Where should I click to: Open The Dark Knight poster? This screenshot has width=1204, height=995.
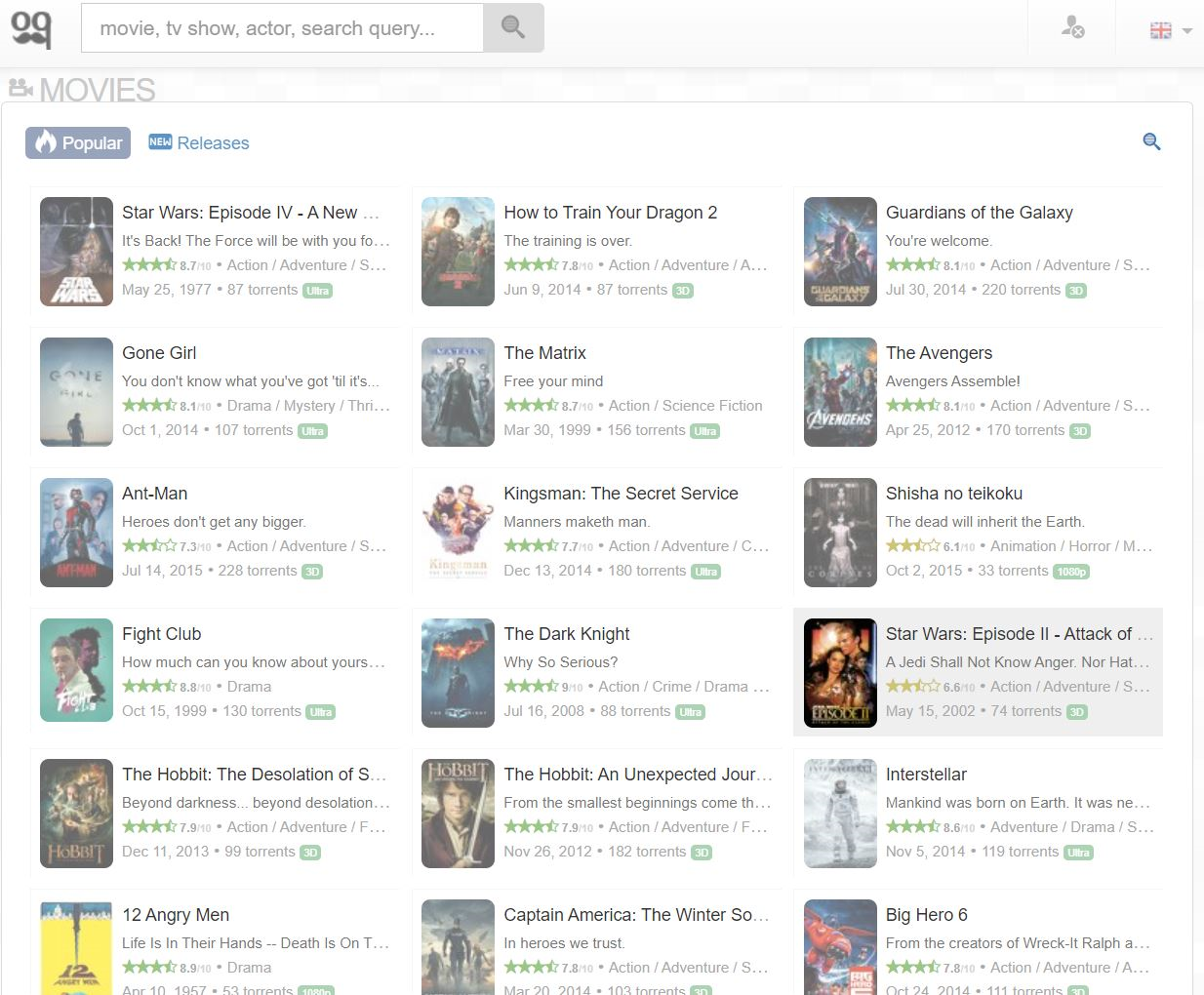coord(458,673)
